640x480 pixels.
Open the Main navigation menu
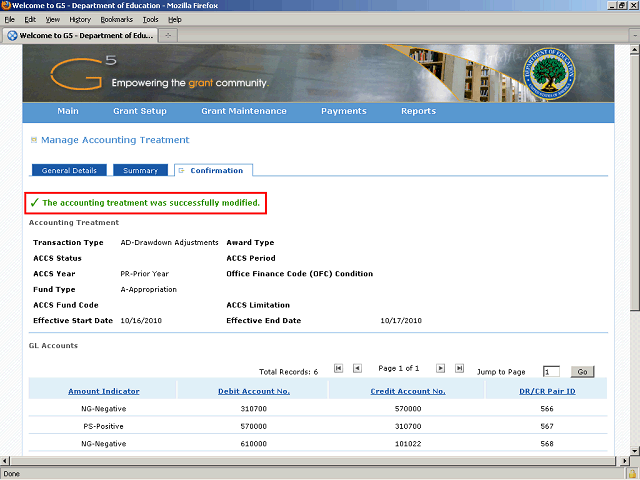click(68, 111)
